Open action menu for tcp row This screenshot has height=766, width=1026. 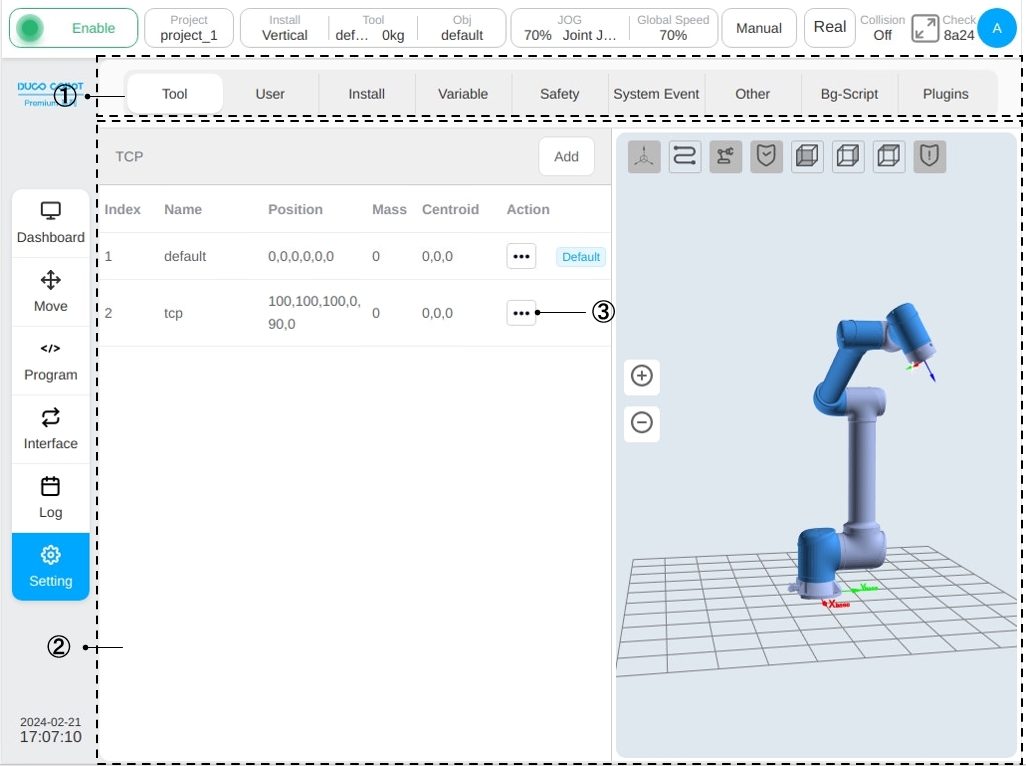pos(521,313)
